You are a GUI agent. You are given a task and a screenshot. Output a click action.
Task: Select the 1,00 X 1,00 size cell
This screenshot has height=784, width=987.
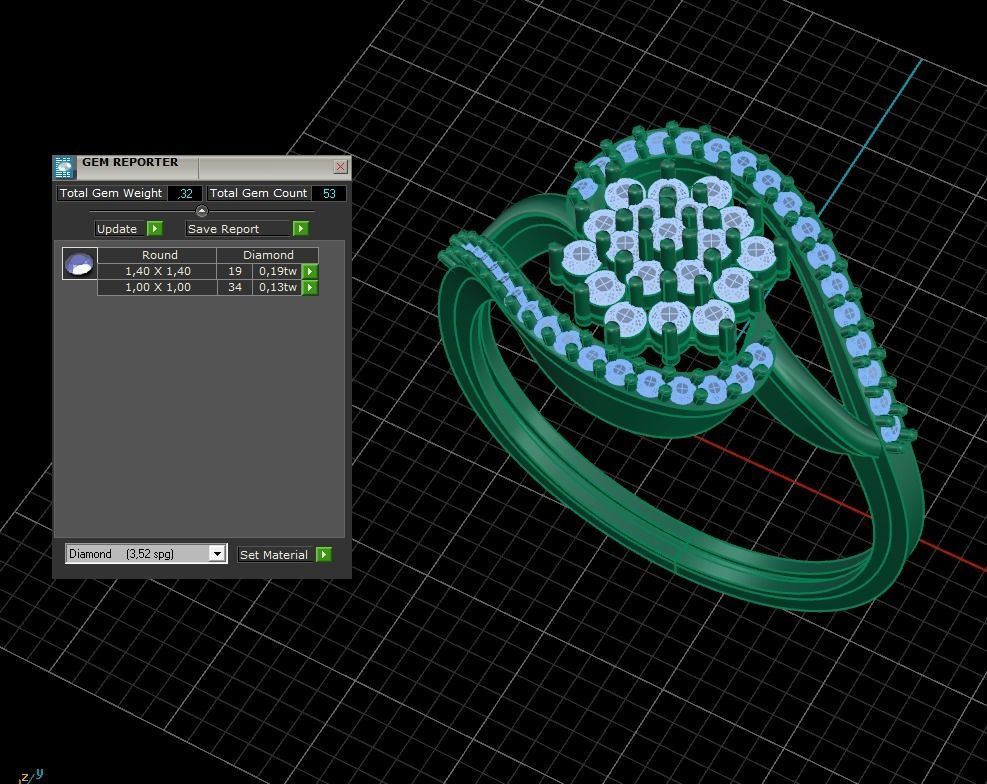[157, 288]
